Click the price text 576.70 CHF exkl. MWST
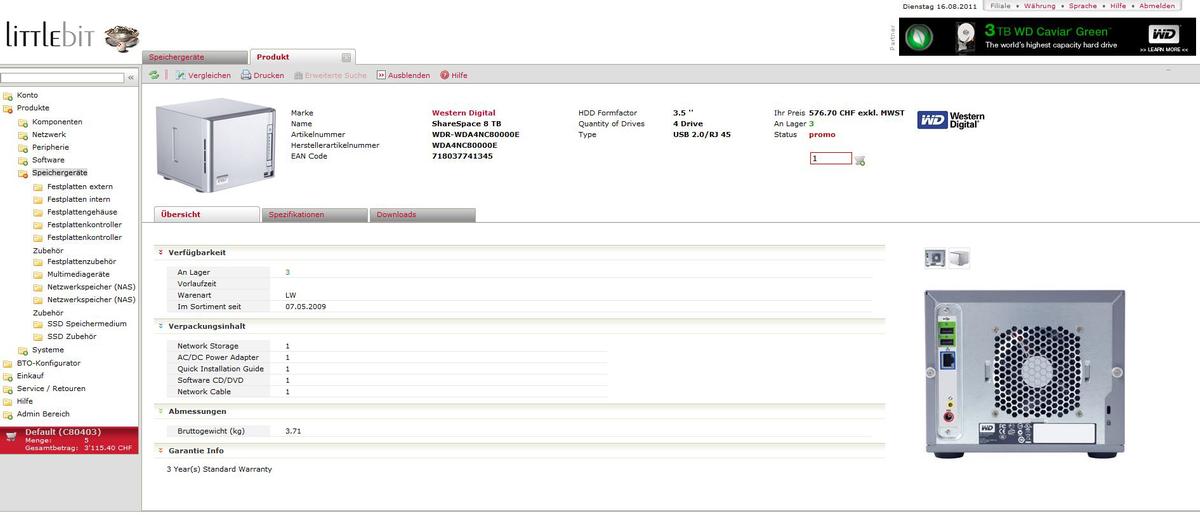1200x515 pixels. point(856,113)
